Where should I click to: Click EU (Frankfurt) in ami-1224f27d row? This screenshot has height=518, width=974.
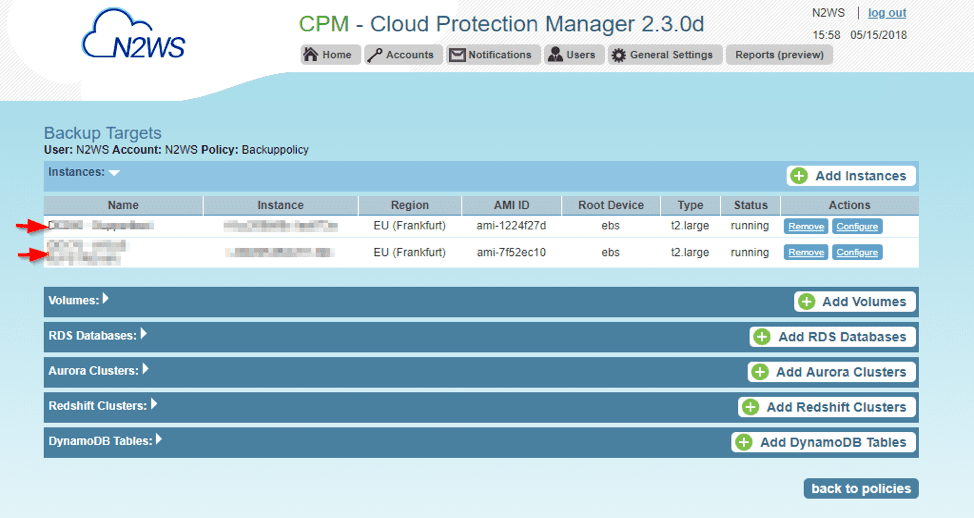click(x=409, y=225)
